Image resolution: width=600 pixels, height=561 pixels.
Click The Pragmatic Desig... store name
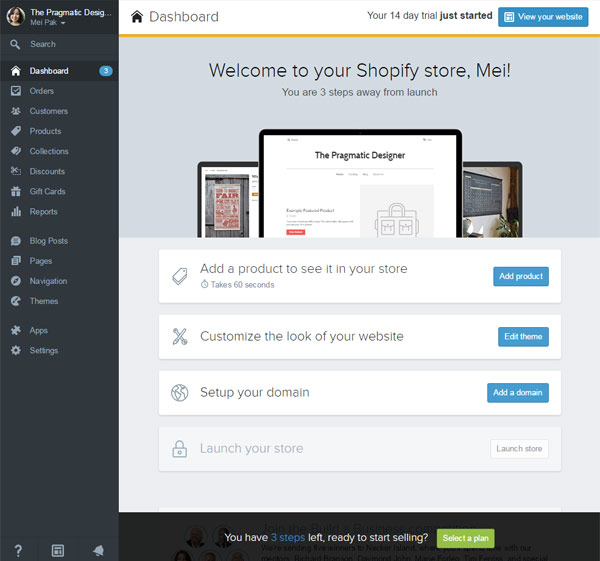click(x=71, y=12)
